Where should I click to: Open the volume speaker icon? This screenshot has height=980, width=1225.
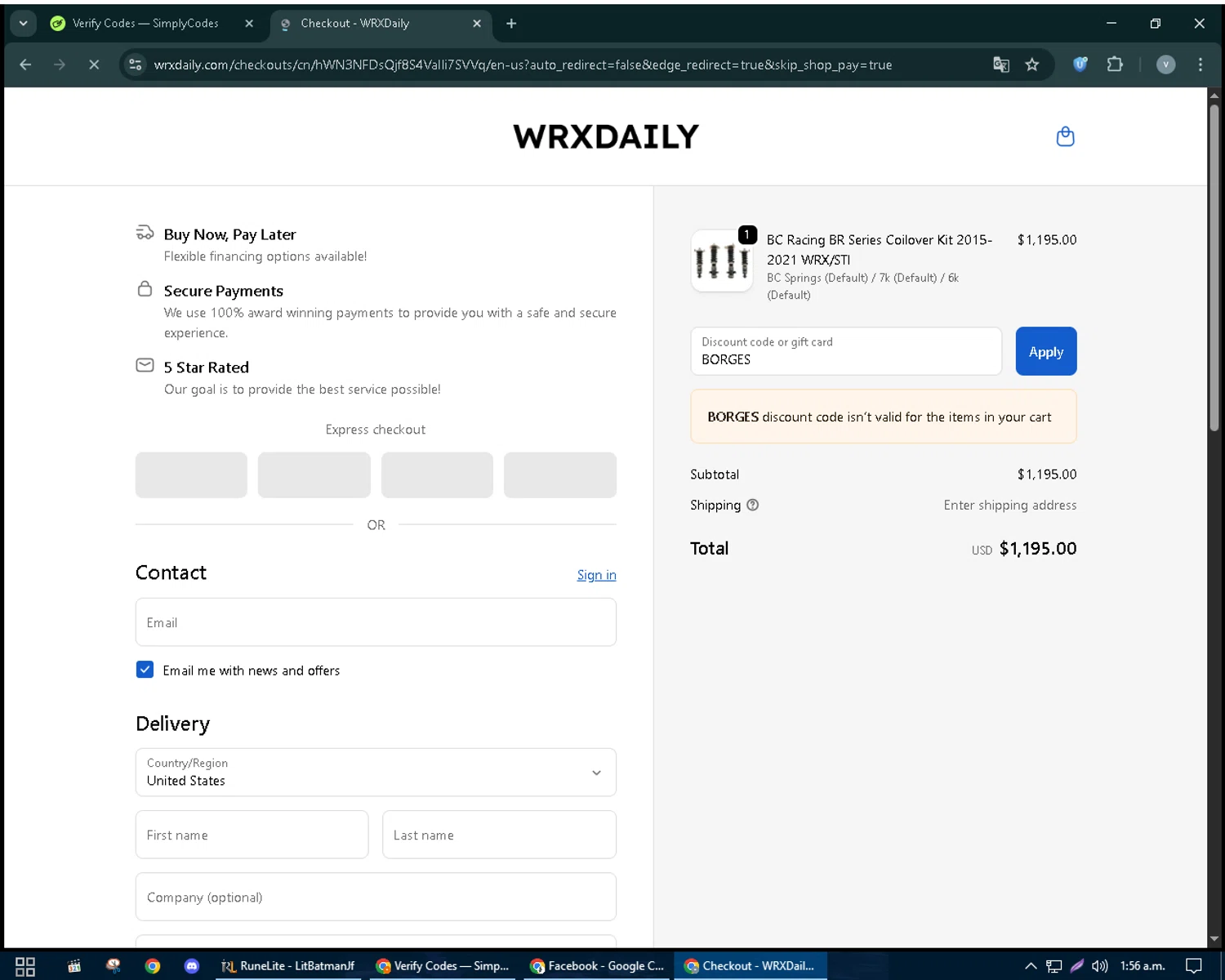tap(1099, 966)
